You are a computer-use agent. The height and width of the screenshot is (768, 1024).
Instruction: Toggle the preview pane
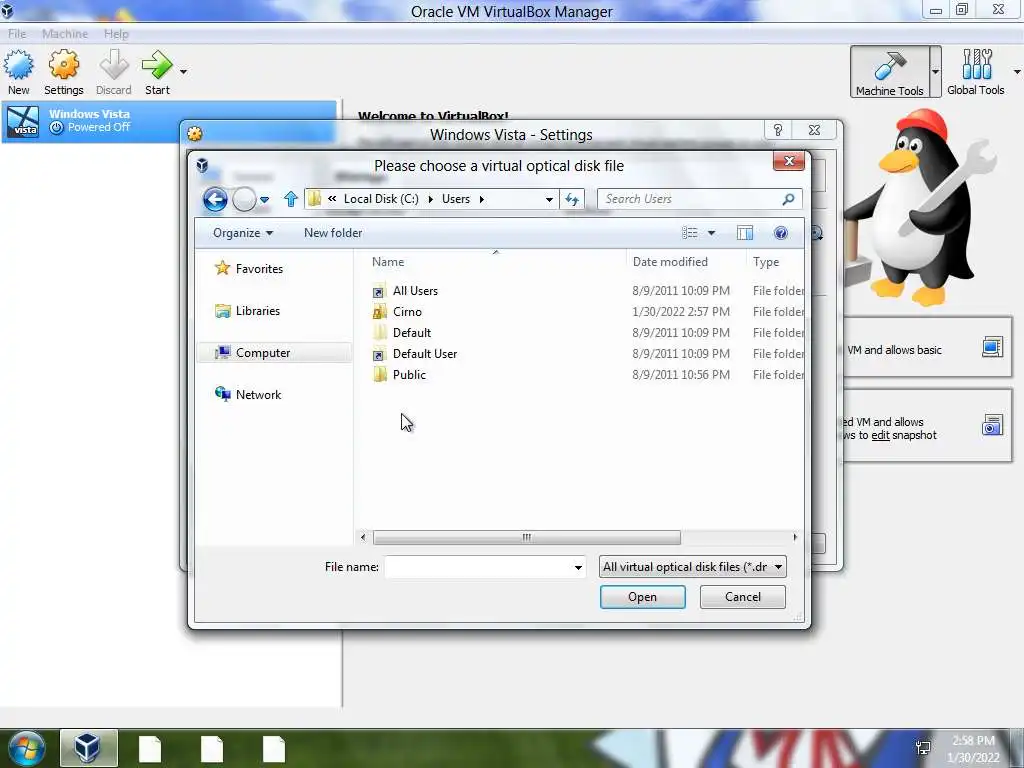744,232
